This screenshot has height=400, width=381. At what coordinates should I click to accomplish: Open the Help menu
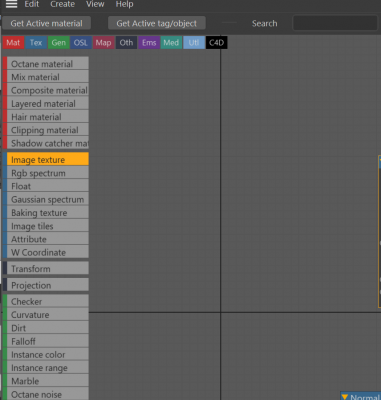124,4
